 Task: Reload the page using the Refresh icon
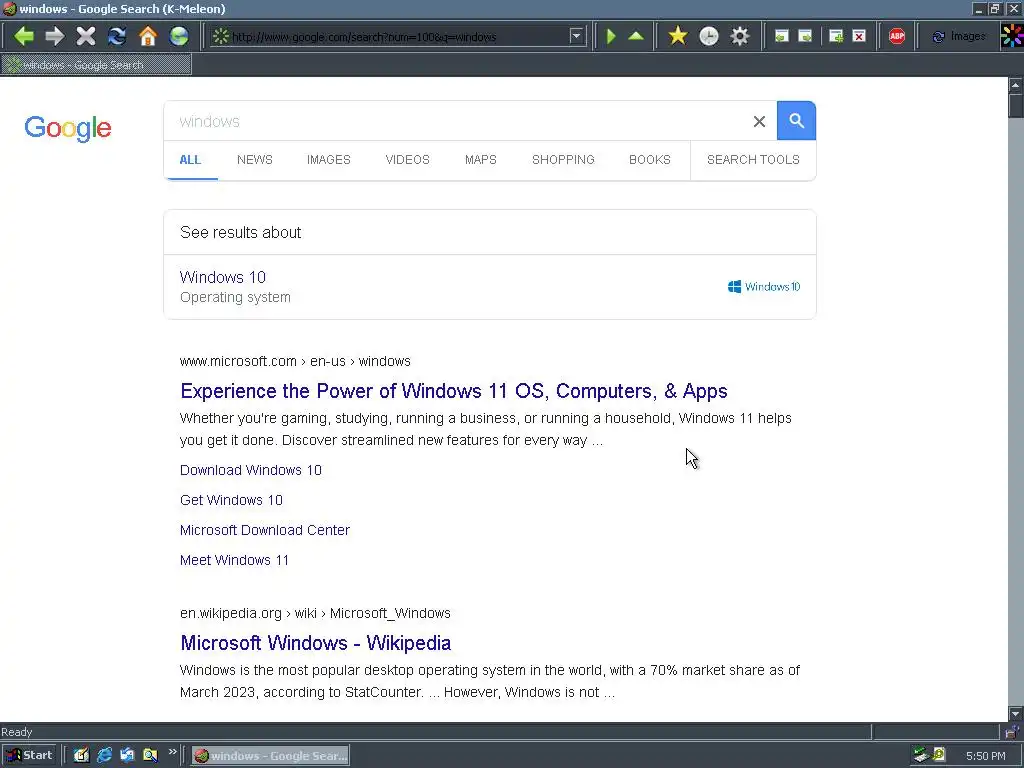coord(117,36)
